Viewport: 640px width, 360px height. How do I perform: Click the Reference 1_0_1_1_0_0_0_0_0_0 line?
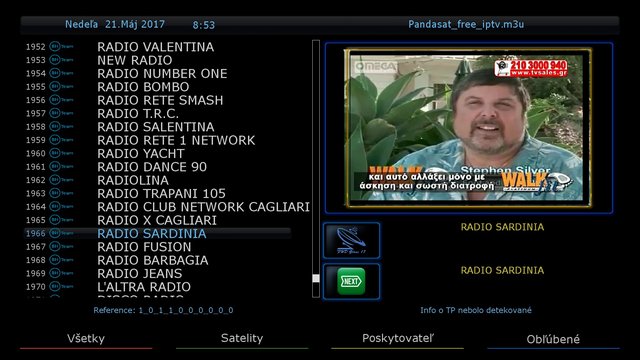click(x=163, y=310)
